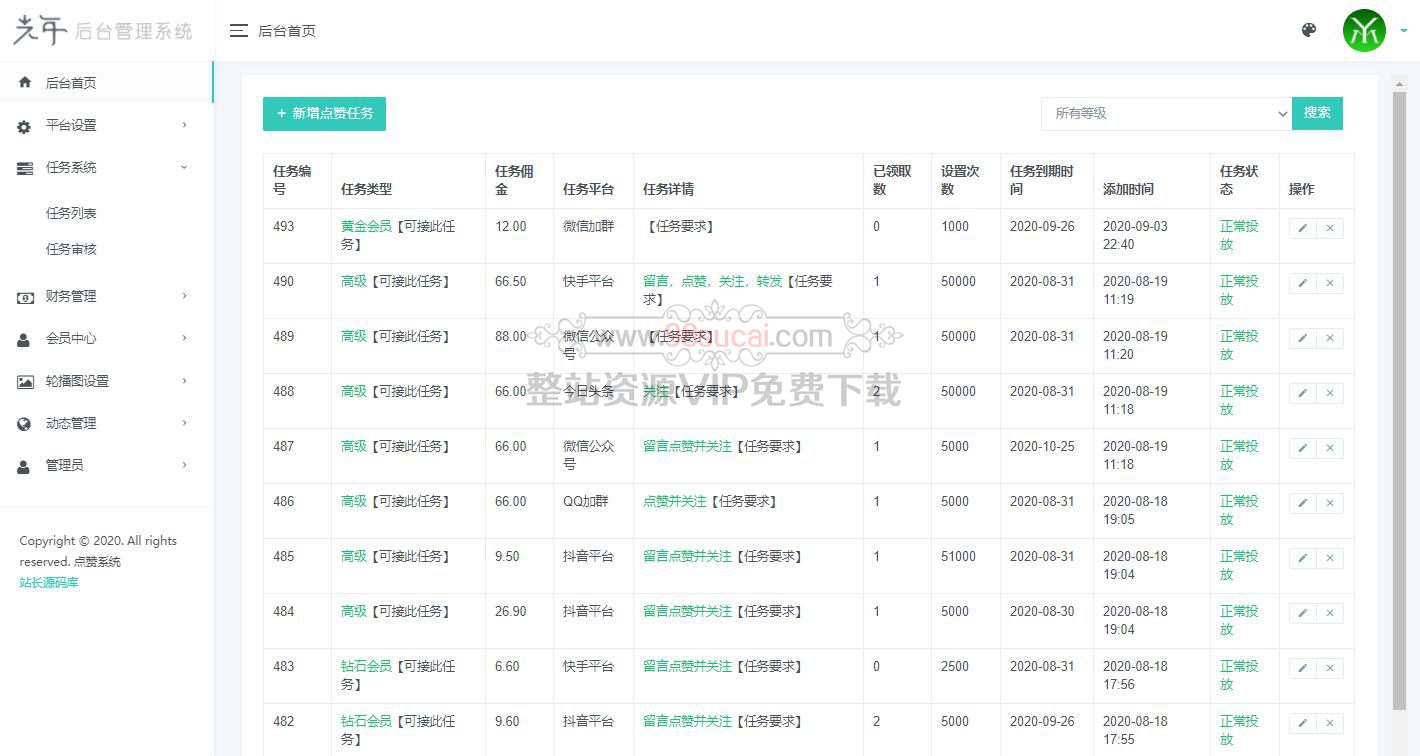Click the page vertical scrollbar
The width and height of the screenshot is (1420, 756).
tap(1399, 400)
